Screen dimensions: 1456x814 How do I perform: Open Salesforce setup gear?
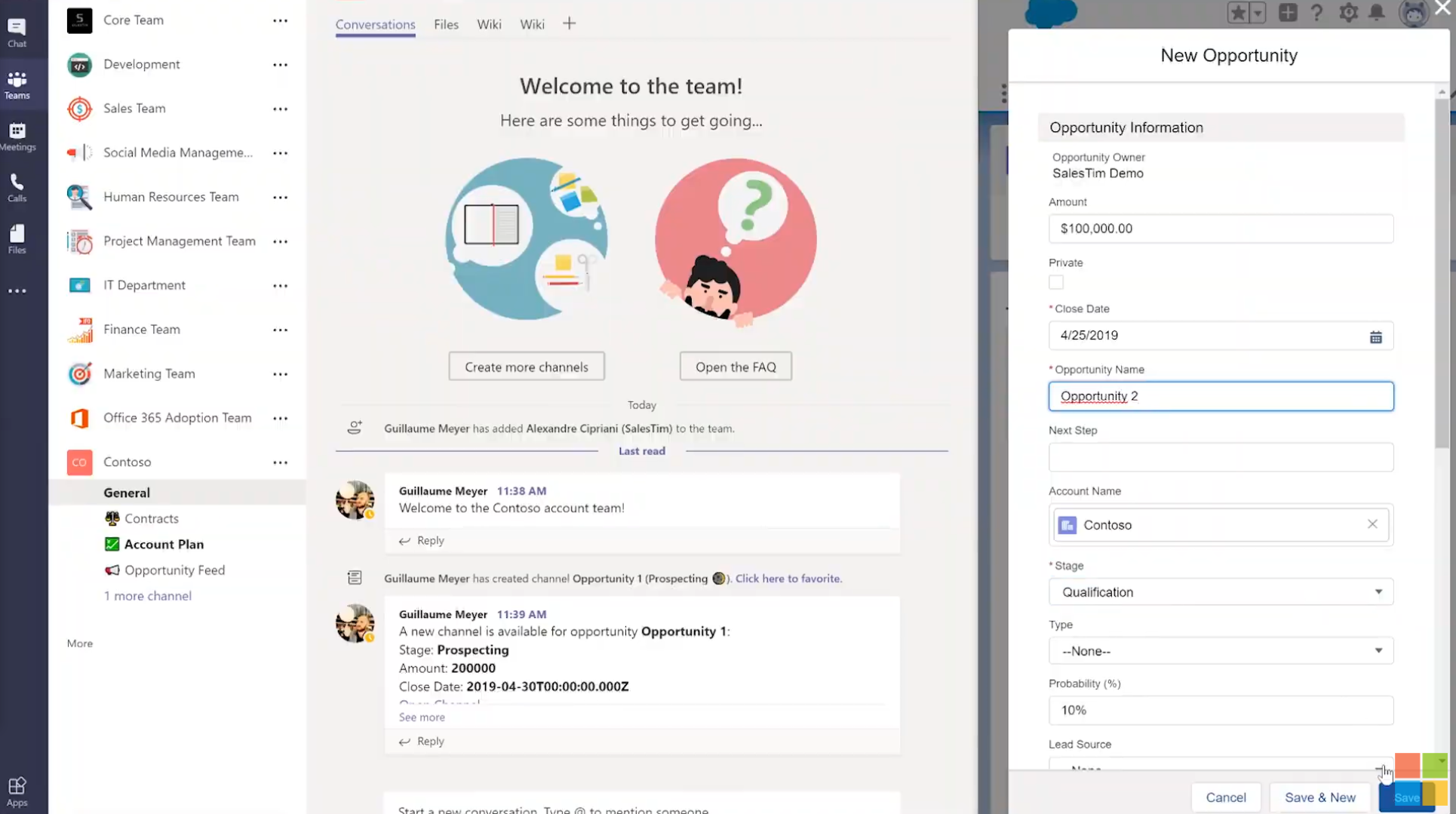coord(1348,13)
